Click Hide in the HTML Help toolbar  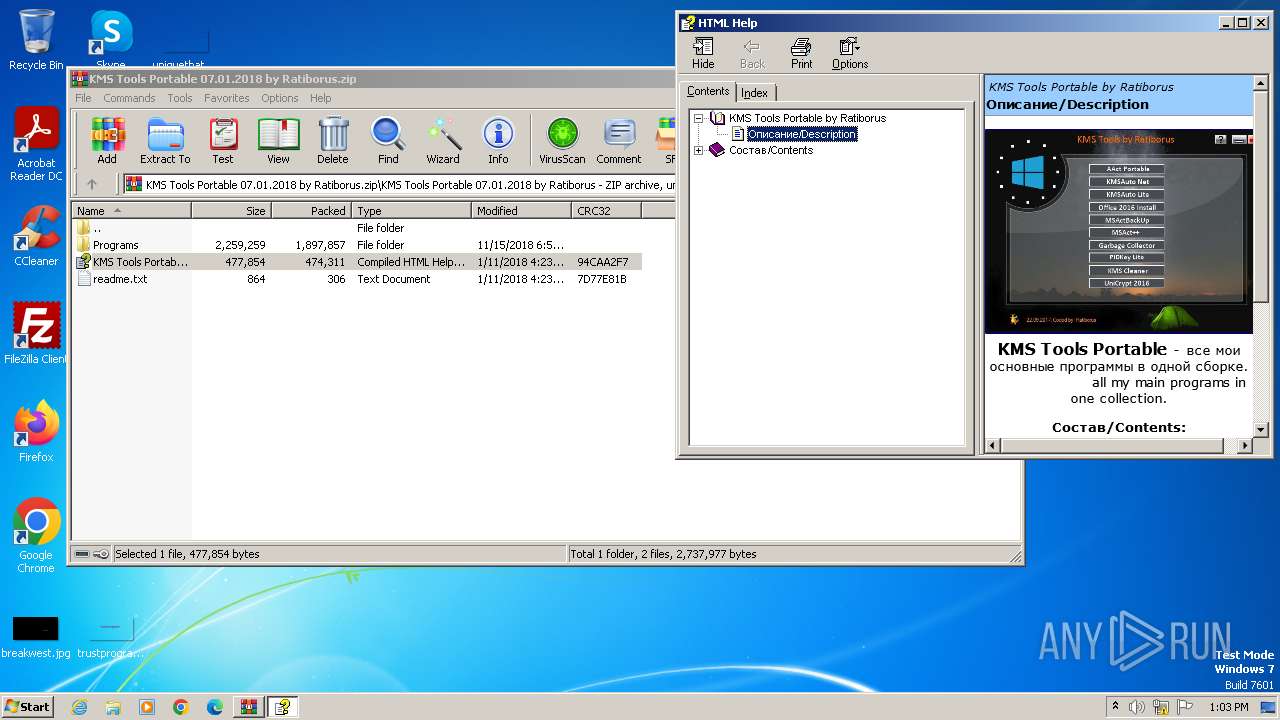tap(703, 54)
